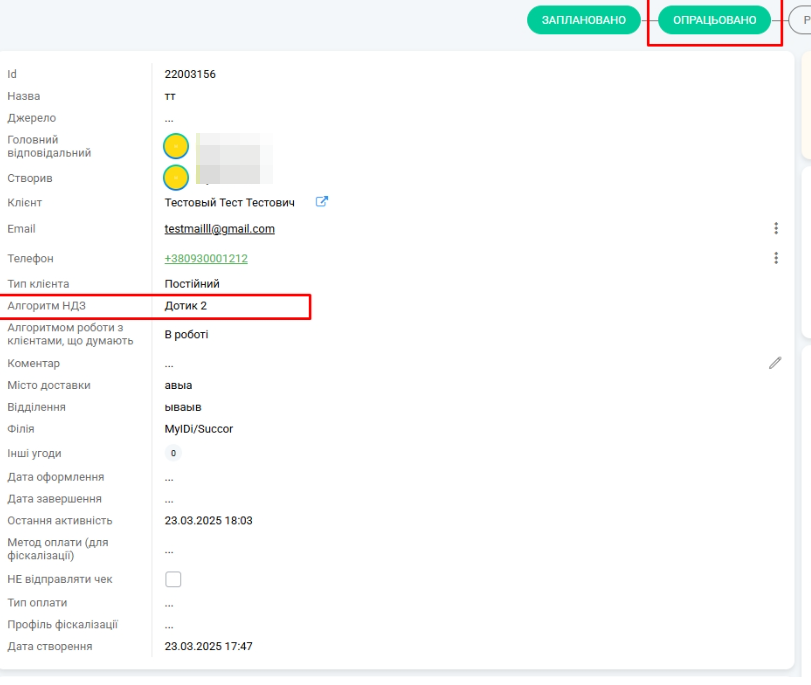Click pencil icon to edit Коментар
Screen dimensions: 811x685
tap(775, 363)
